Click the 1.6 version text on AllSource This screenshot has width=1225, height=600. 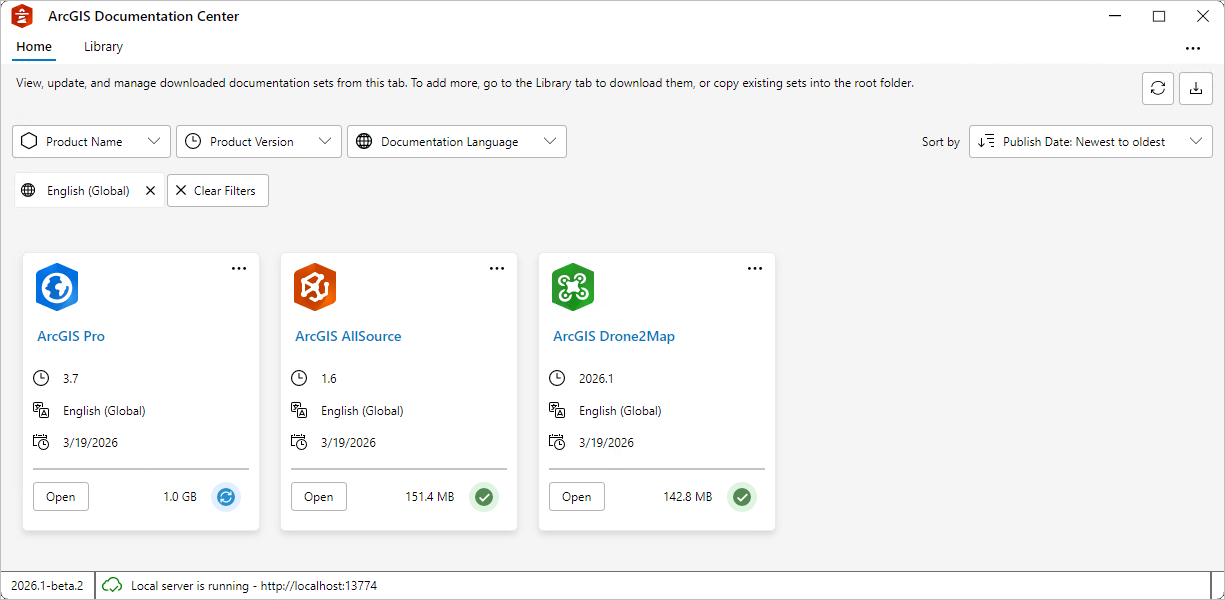pyautogui.click(x=328, y=379)
